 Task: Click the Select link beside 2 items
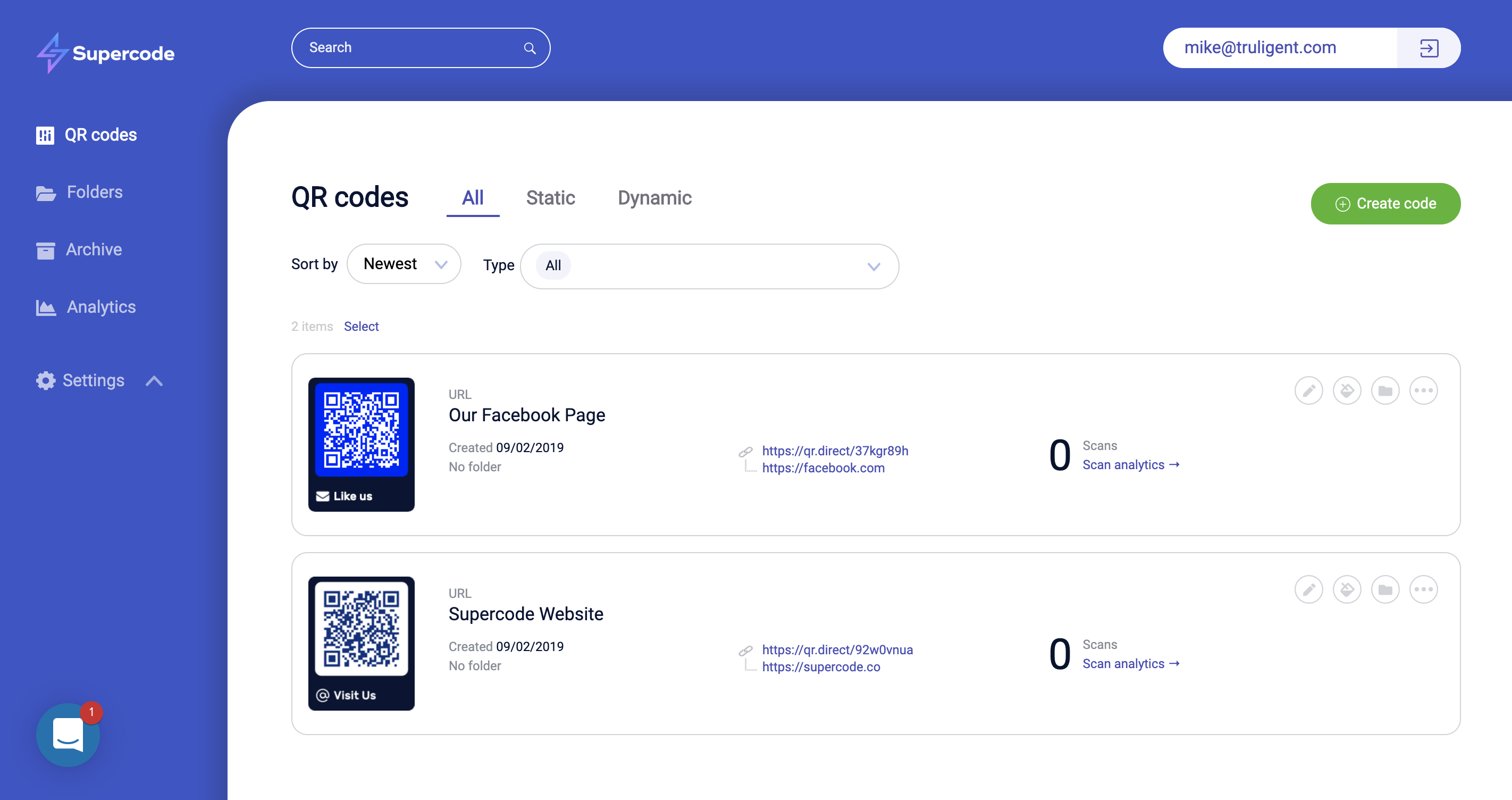point(361,327)
